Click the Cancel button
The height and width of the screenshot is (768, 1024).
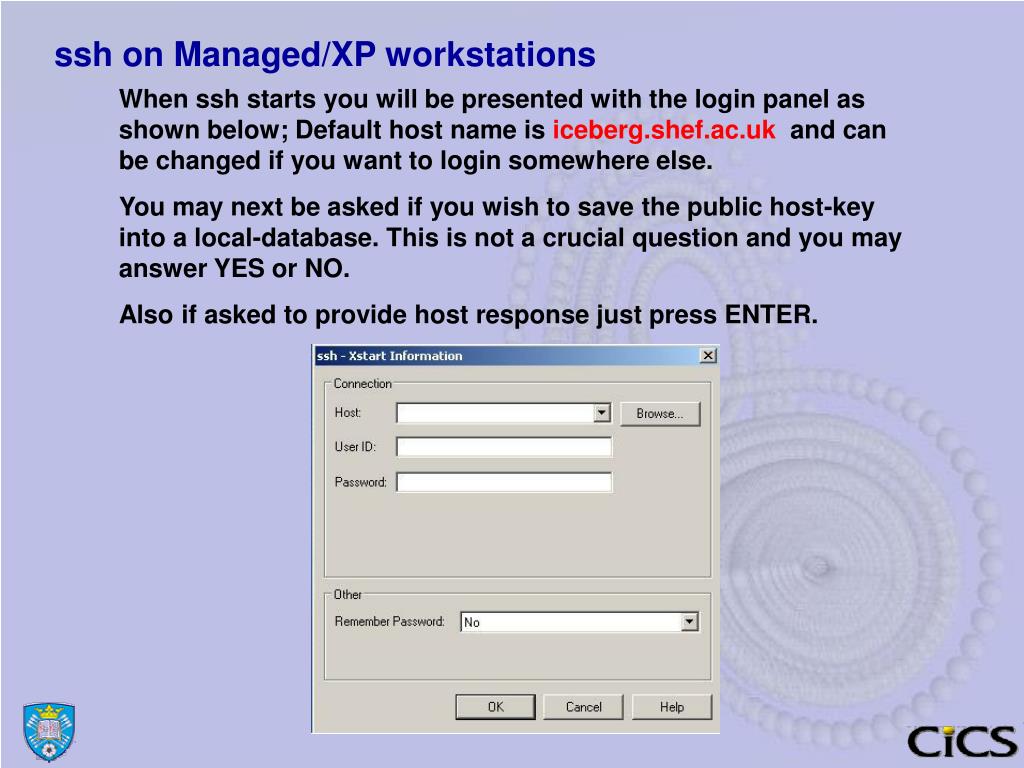(583, 707)
